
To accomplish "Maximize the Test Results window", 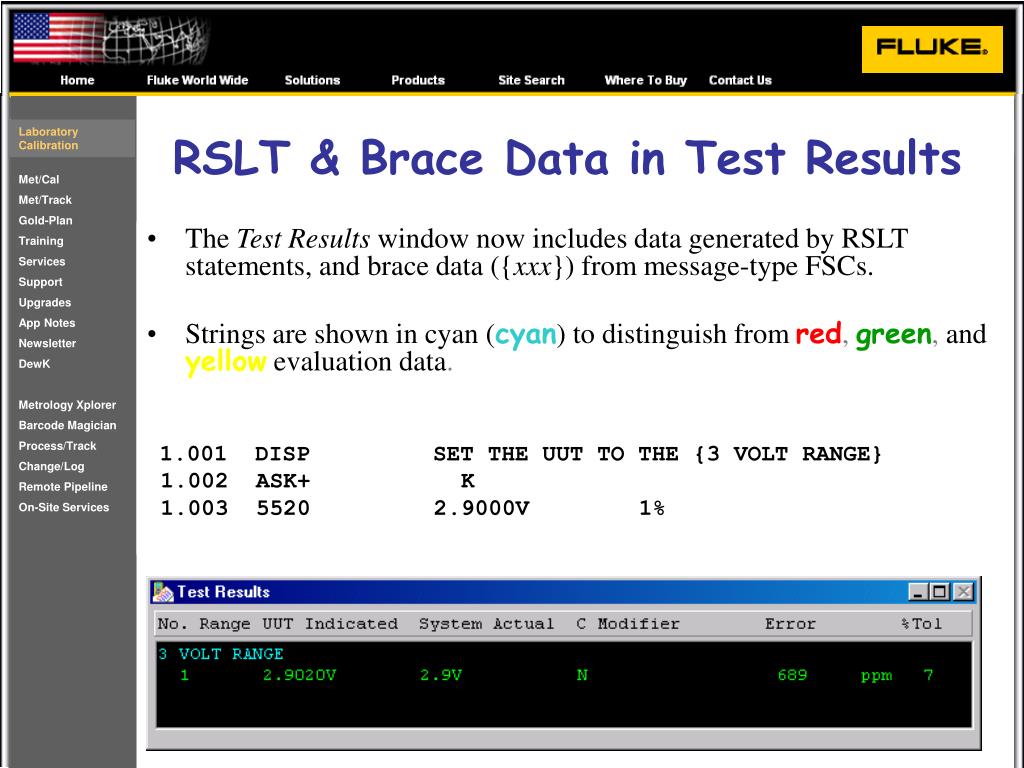I will 940,592.
